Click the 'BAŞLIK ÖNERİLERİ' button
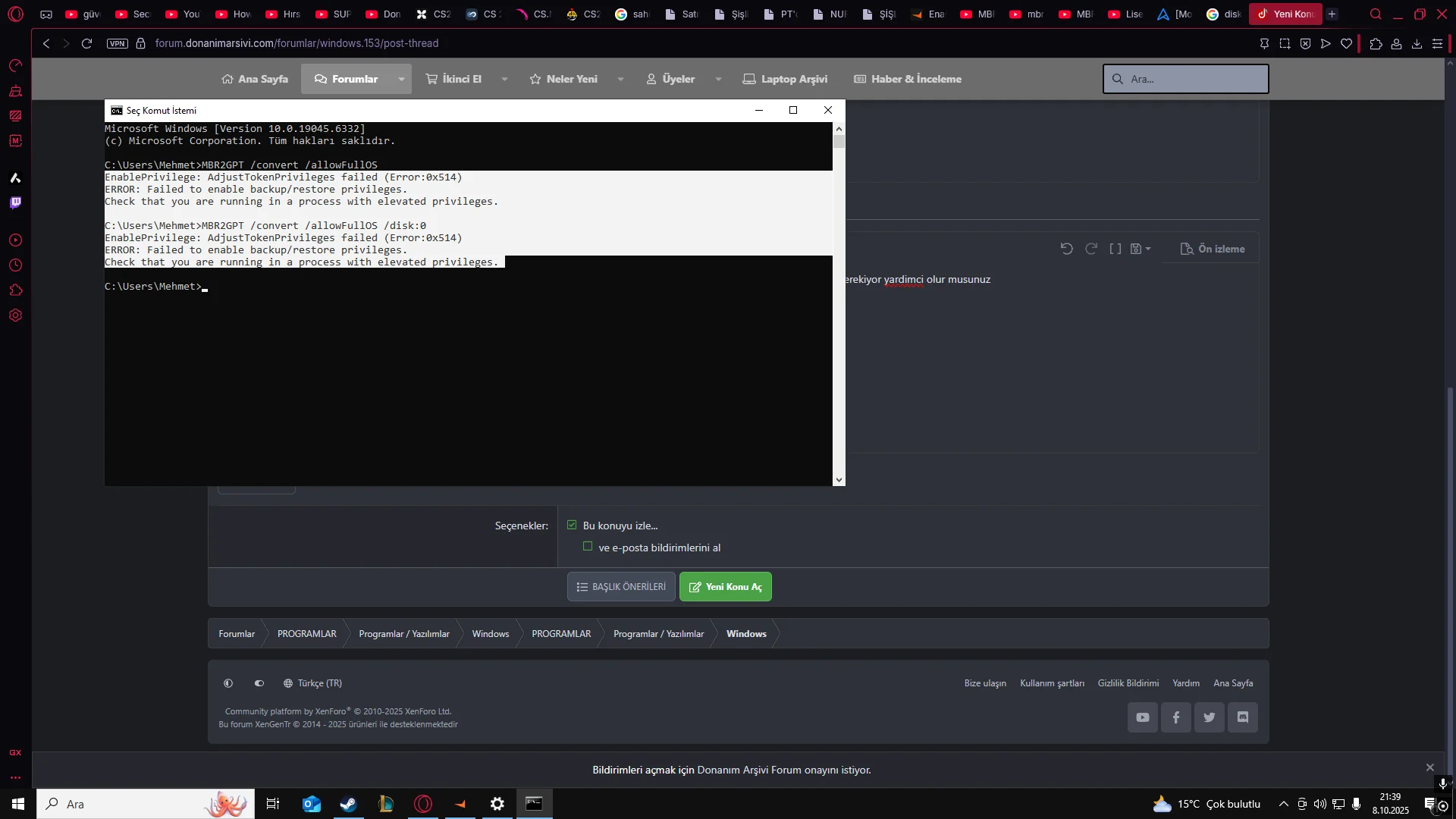Screen dimensions: 1456x819 point(621,587)
